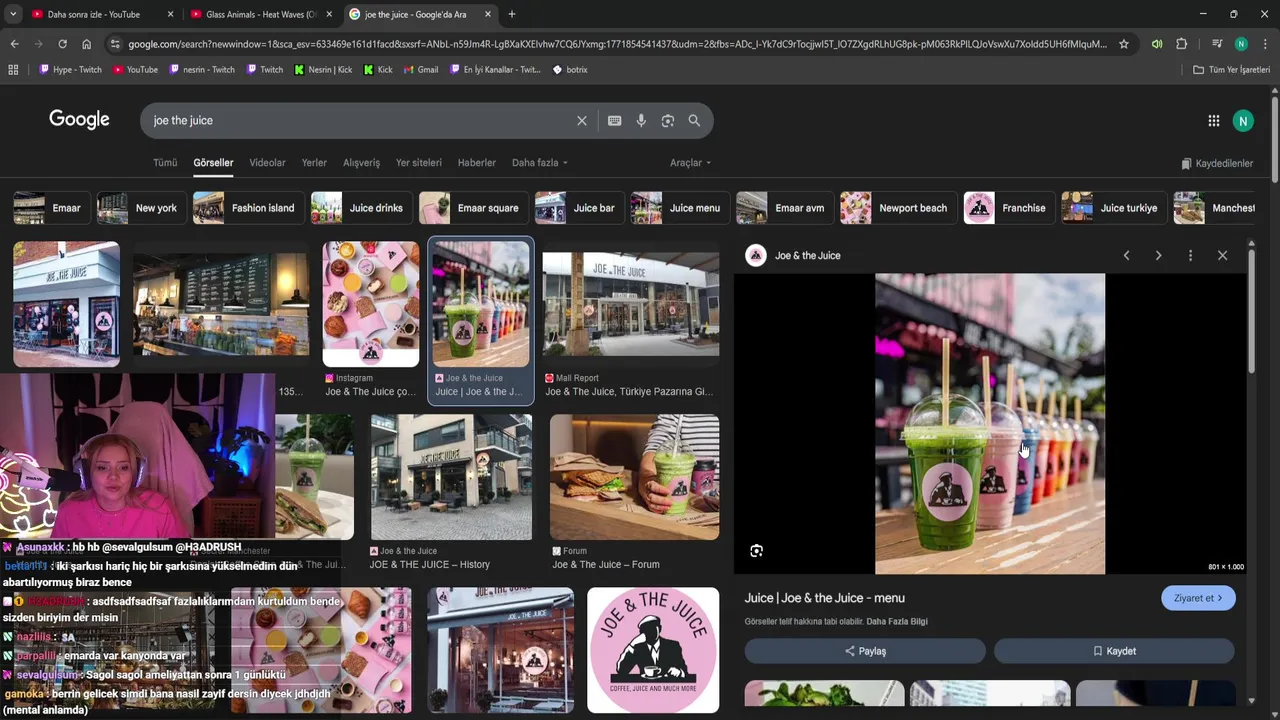Screen dimensions: 1280x720
Task: Submit search with magnifier icon
Action: click(694, 121)
